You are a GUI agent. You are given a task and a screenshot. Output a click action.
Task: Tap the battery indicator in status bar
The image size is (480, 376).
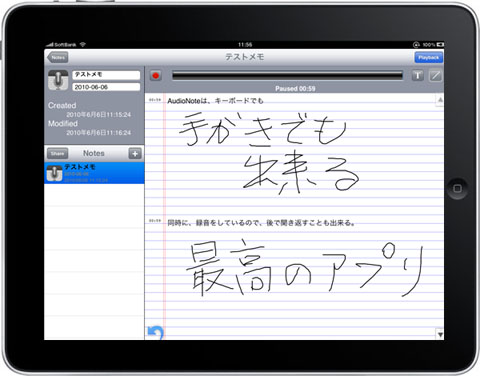point(440,44)
